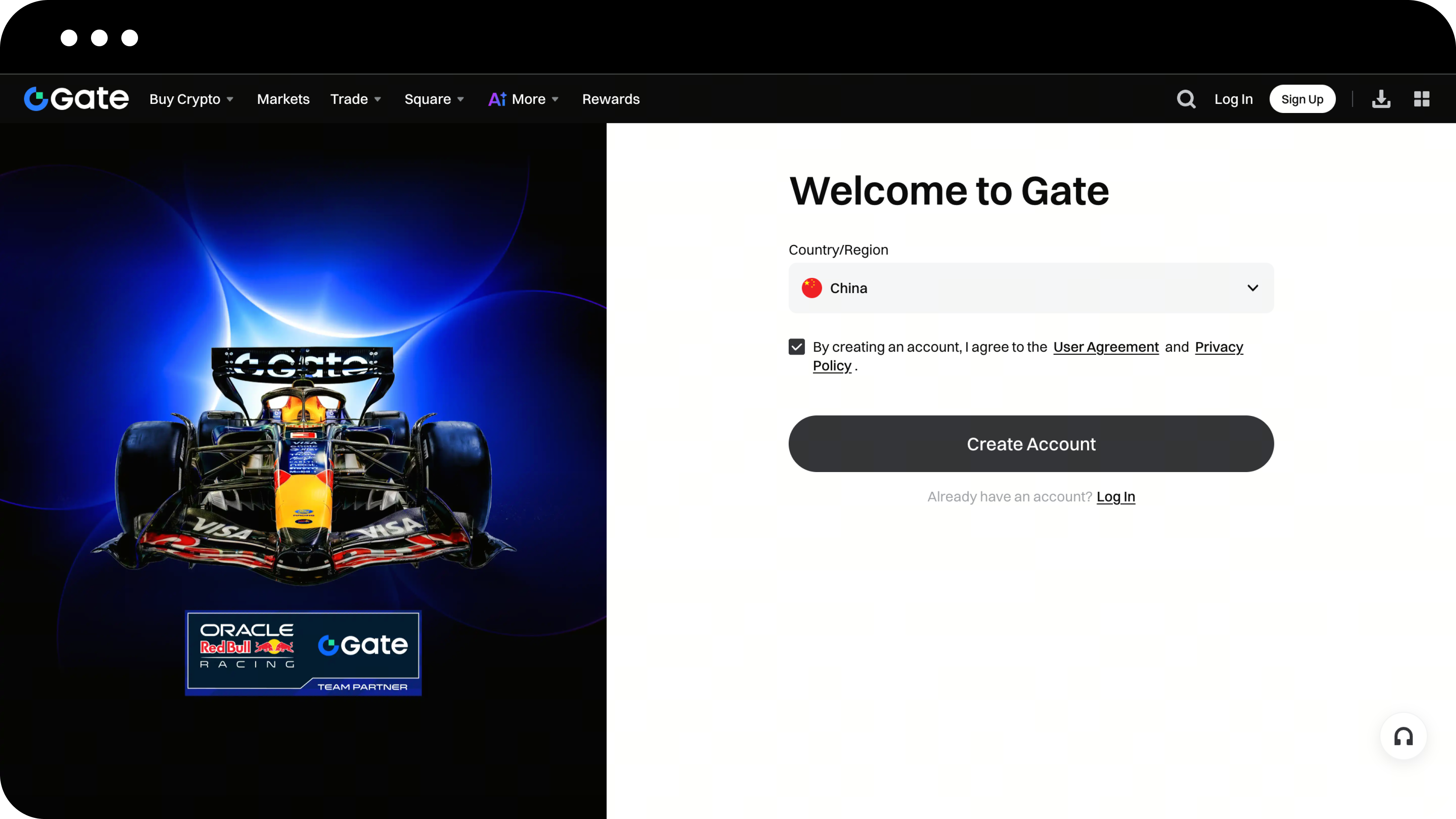Click the Create Account button

[1031, 444]
